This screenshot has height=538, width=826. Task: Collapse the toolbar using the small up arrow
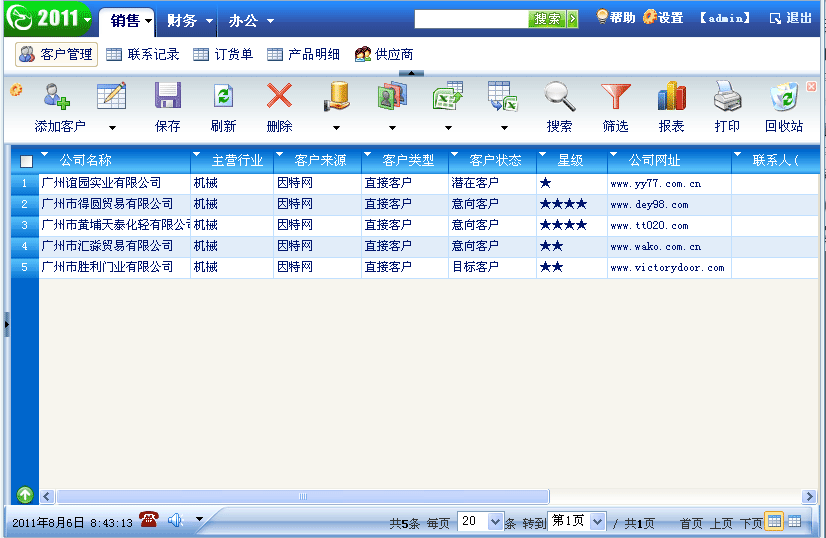pos(411,73)
